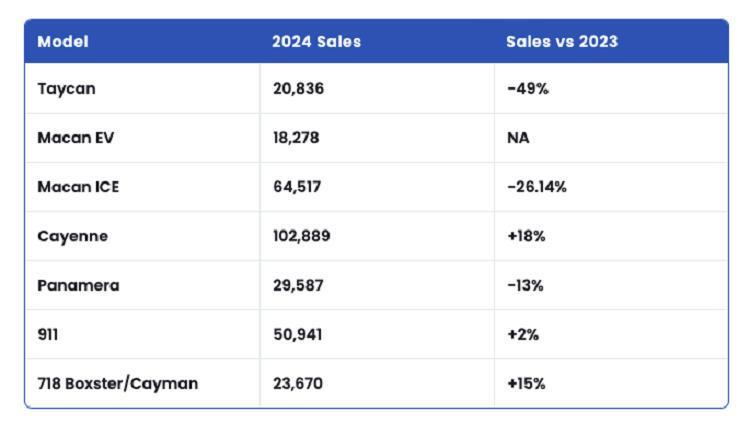The image size is (750, 425).
Task: Select the 911 model cell
Action: pos(47,334)
